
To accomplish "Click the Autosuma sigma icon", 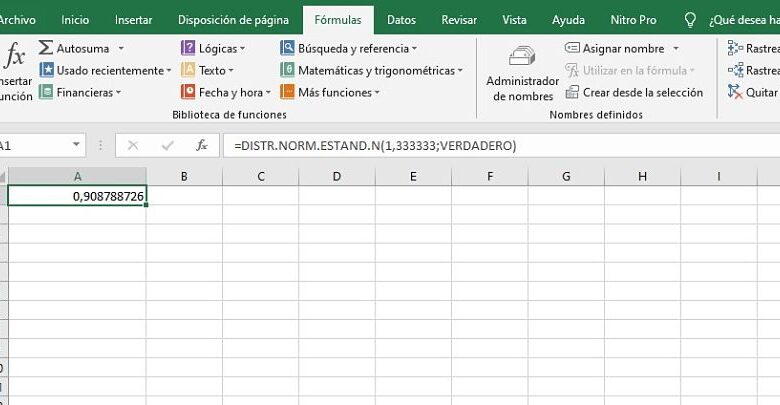I will pos(46,48).
